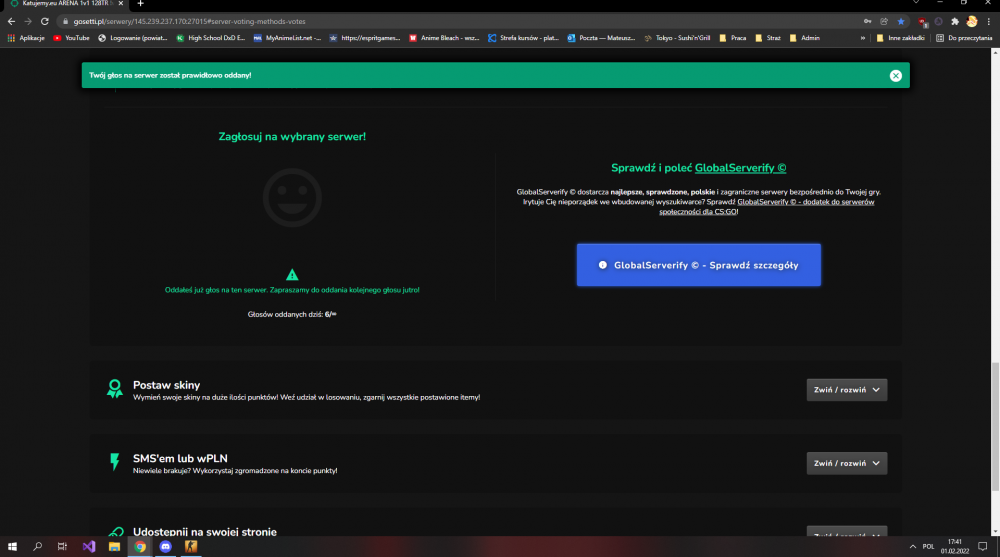Open the Praca bookmarks folder
This screenshot has width=1000, height=557.
733,38
